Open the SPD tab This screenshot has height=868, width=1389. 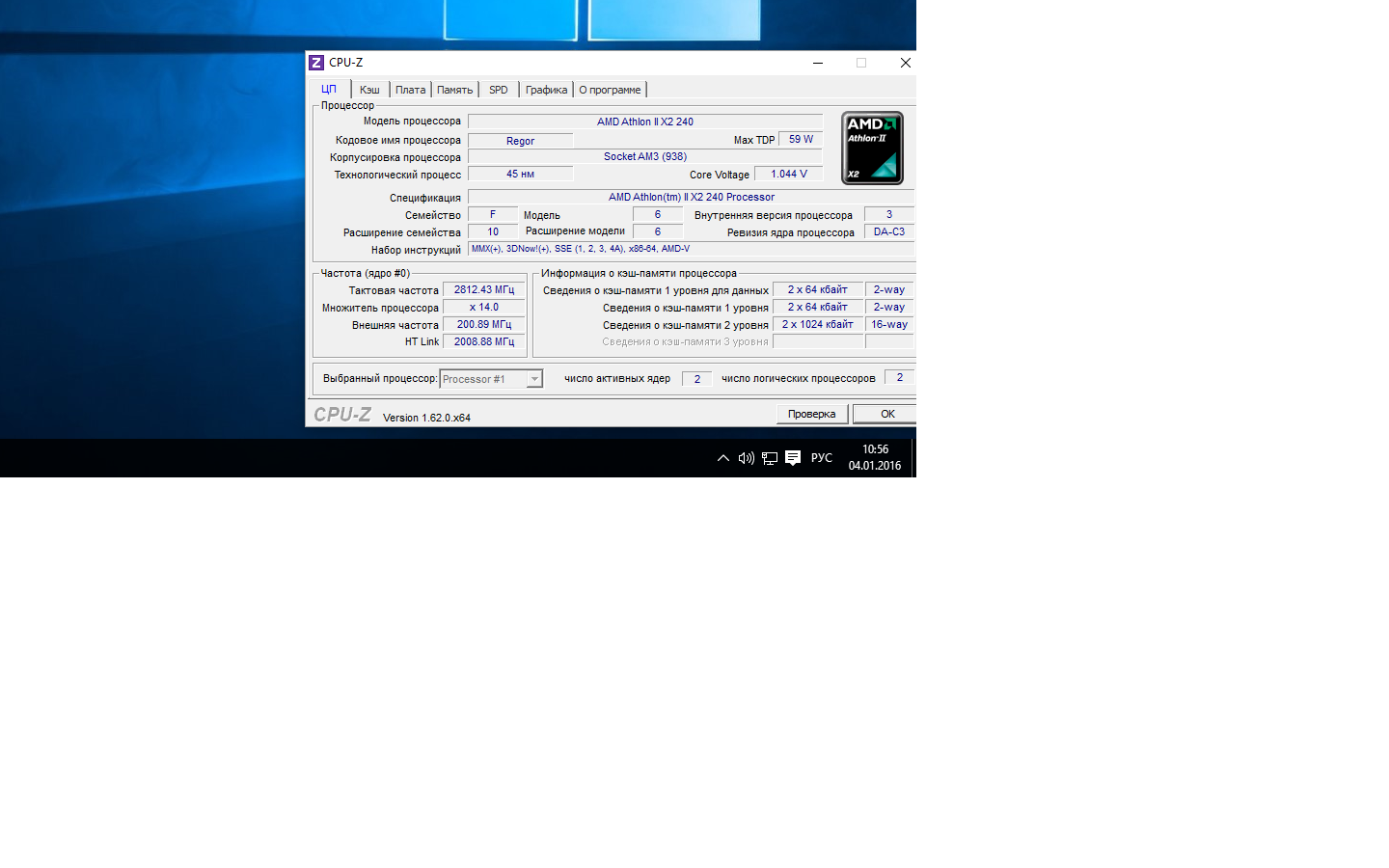(x=498, y=90)
